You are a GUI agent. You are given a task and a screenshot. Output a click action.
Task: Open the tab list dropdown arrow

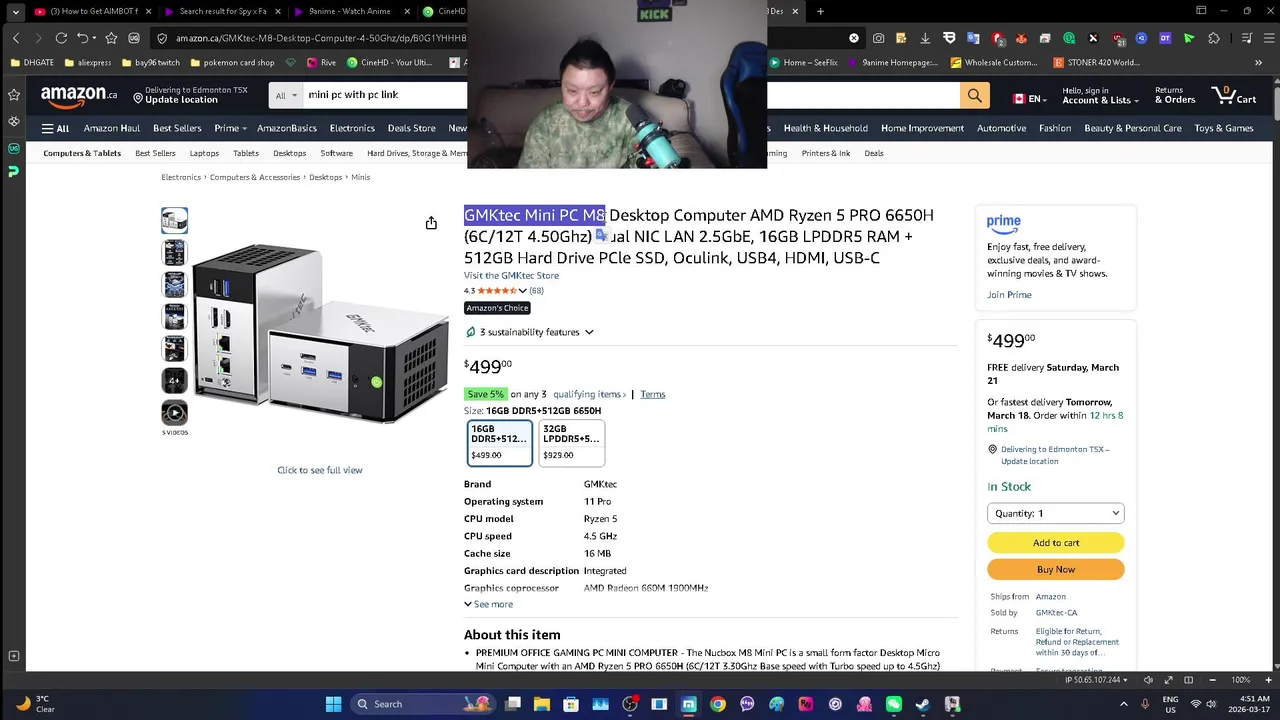[x=15, y=12]
